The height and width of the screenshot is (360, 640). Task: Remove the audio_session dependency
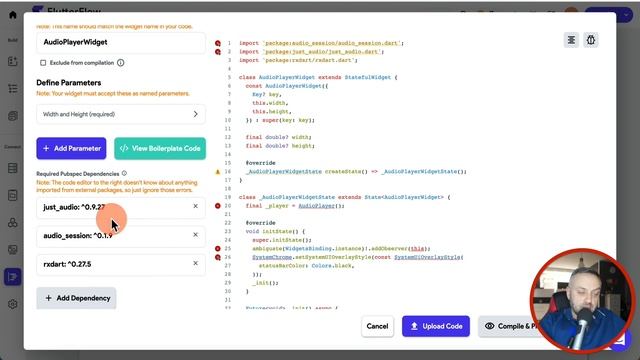coord(196,235)
